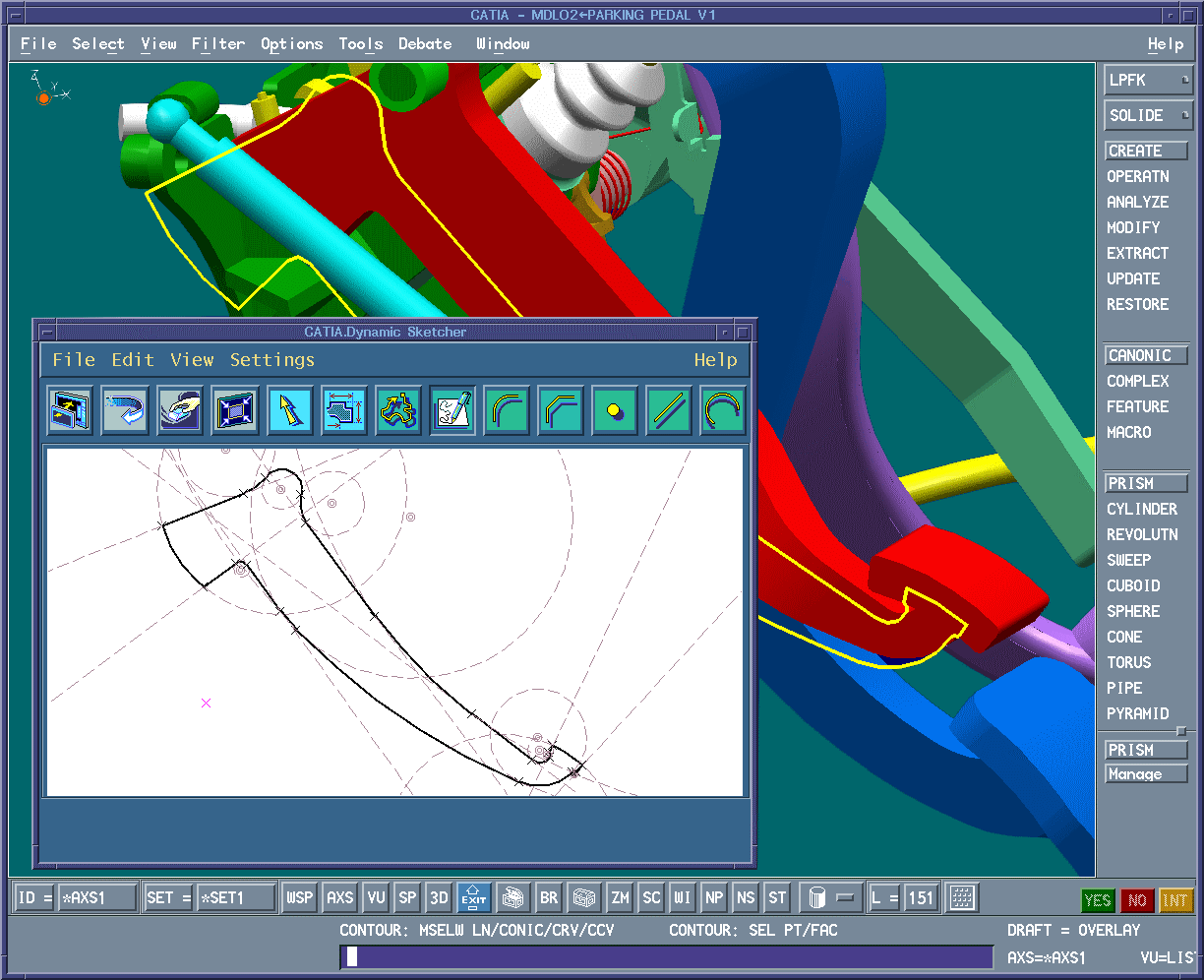The image size is (1204, 980).
Task: Click the MODIFY option
Action: (1133, 228)
